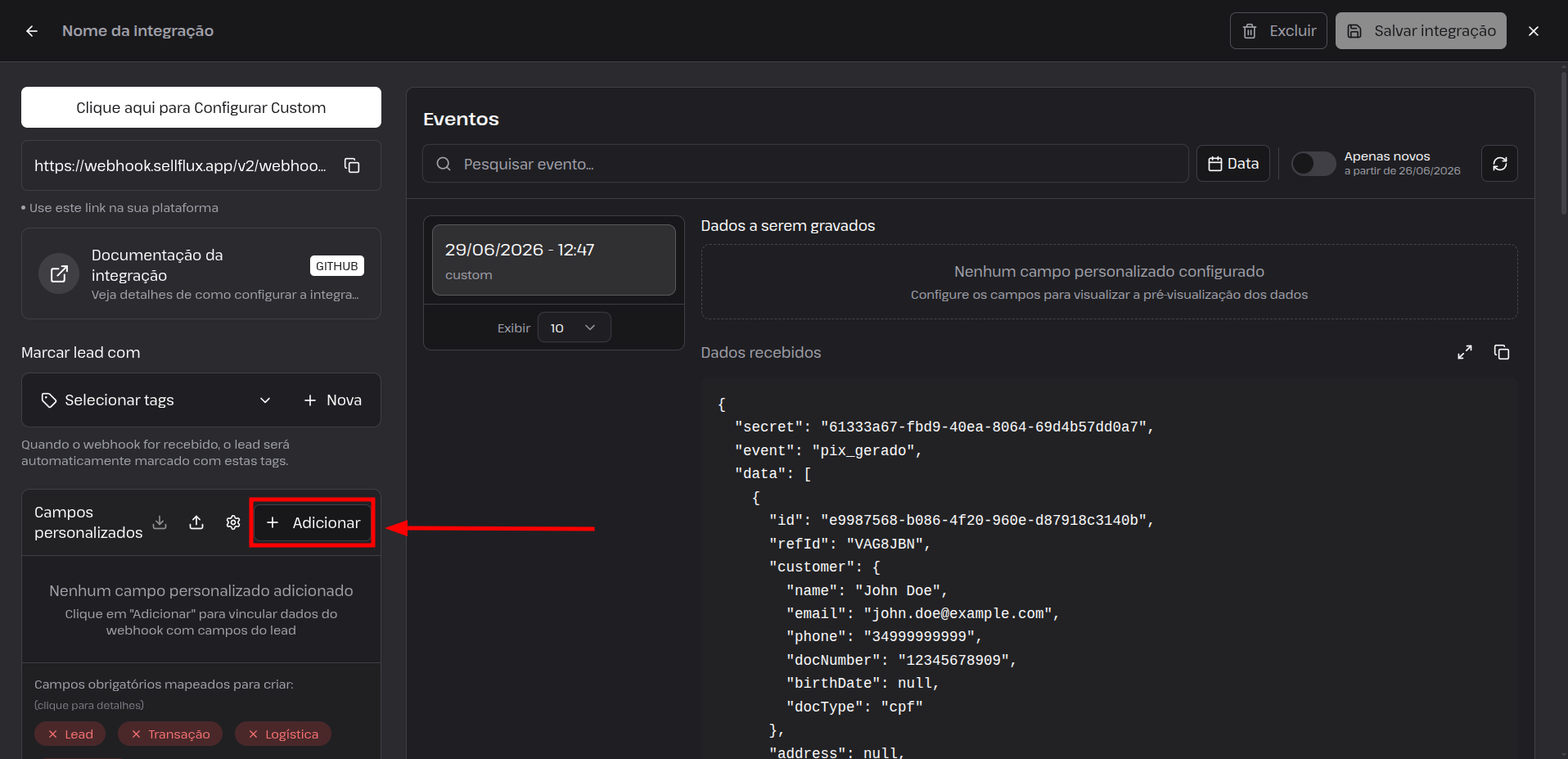This screenshot has height=759, width=1568.
Task: Click the download icon in Campos personalizados
Action: [160, 522]
